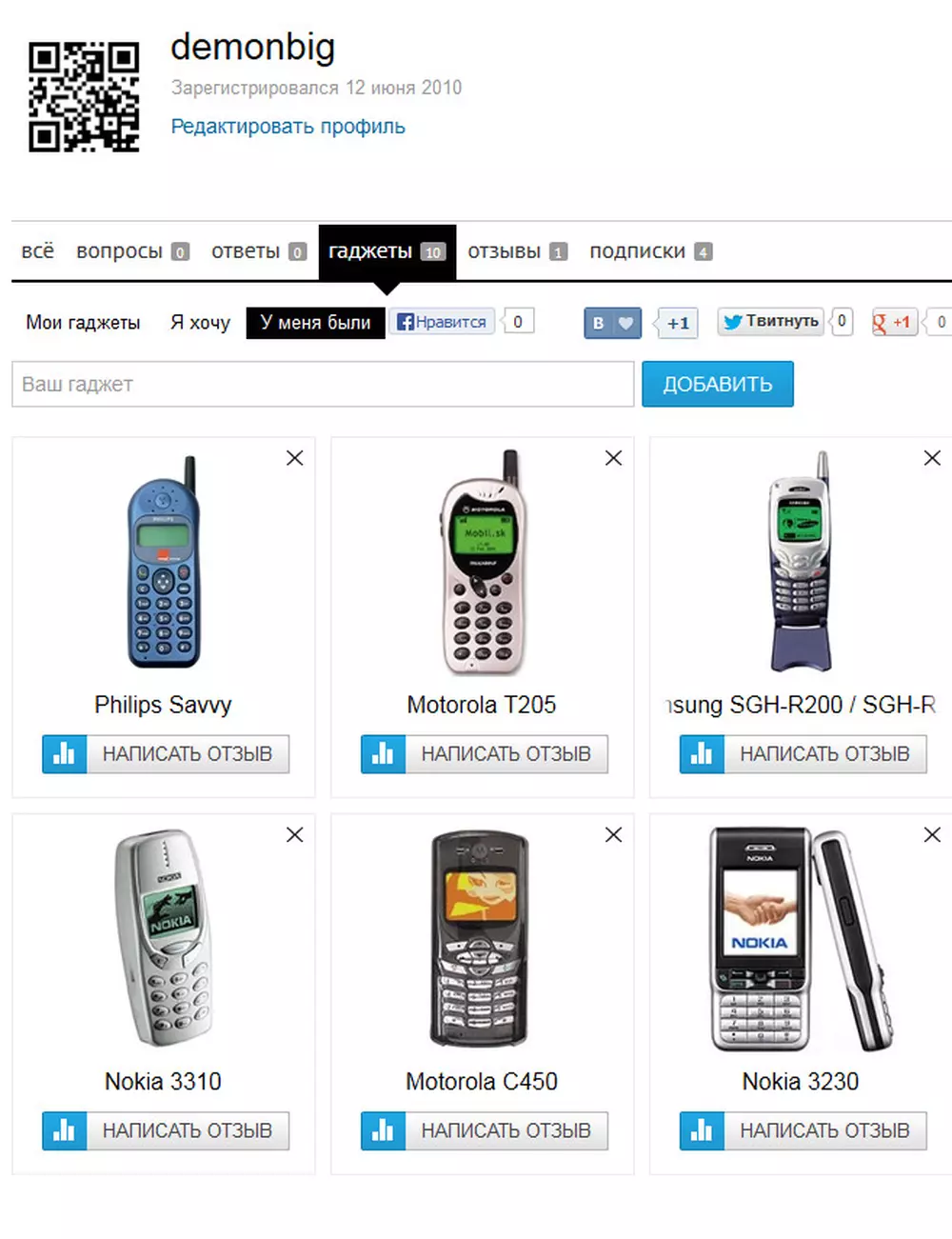The height and width of the screenshot is (1239, 952).
Task: Click the chart icon under Philips Savvy
Action: [65, 754]
